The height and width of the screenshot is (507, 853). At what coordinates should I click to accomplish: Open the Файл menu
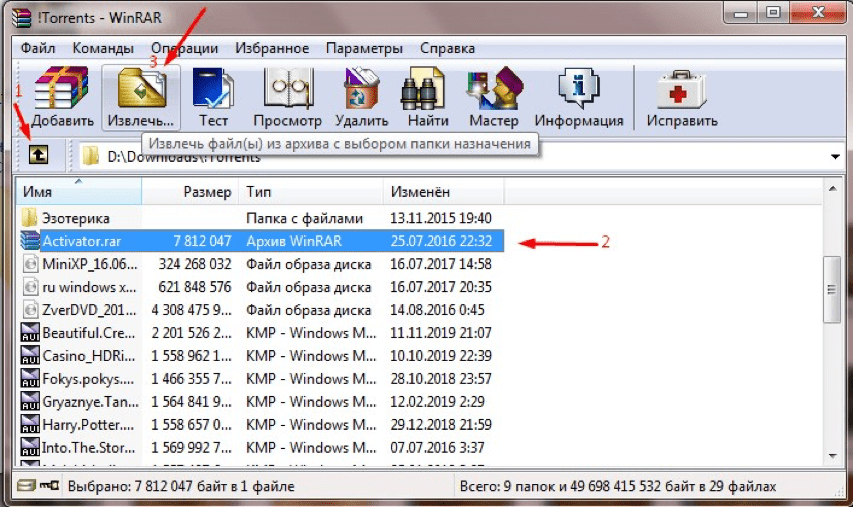[38, 48]
